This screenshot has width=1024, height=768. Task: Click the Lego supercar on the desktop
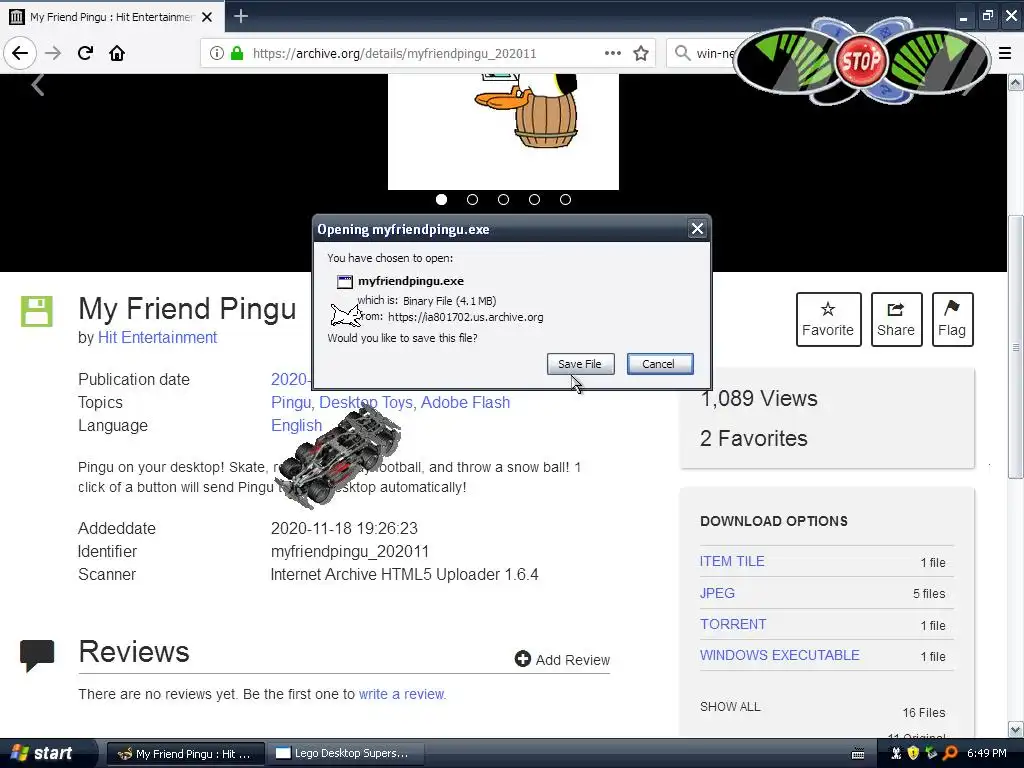(339, 456)
